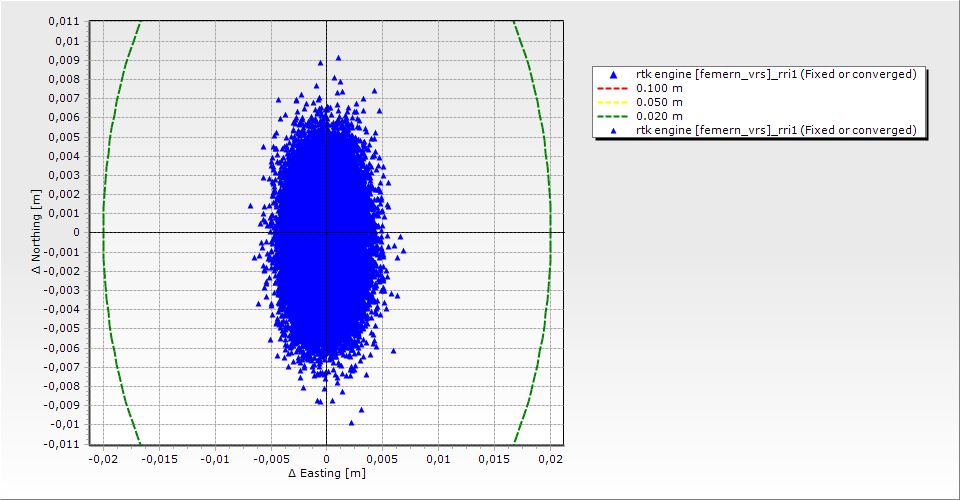Click the origin where the zero axes cross
This screenshot has height=500, width=960.
click(x=326, y=232)
